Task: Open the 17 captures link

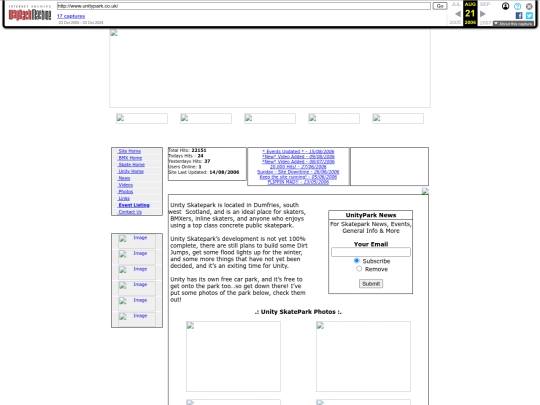Action: 71,16
